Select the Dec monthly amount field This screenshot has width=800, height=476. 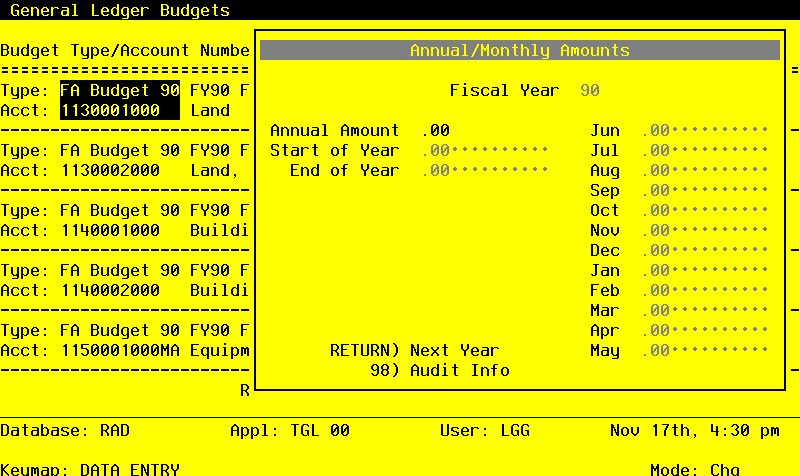click(705, 250)
